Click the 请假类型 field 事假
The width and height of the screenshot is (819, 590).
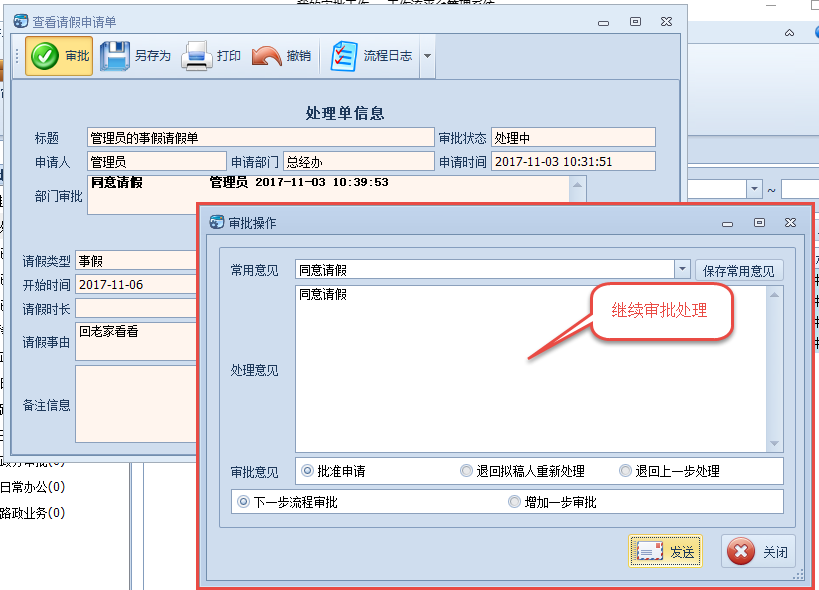[136, 261]
